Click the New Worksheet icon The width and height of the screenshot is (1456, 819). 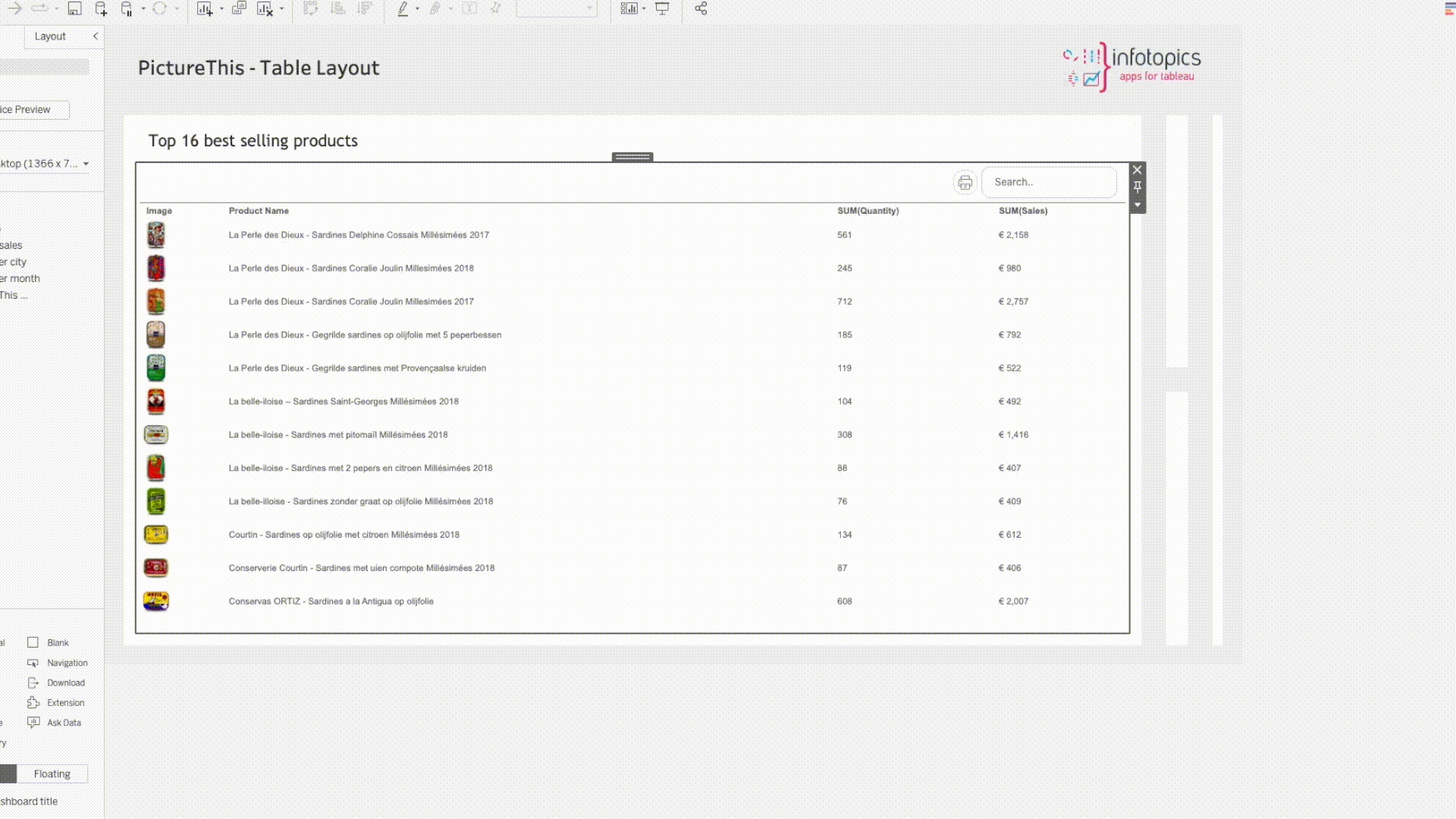[204, 8]
